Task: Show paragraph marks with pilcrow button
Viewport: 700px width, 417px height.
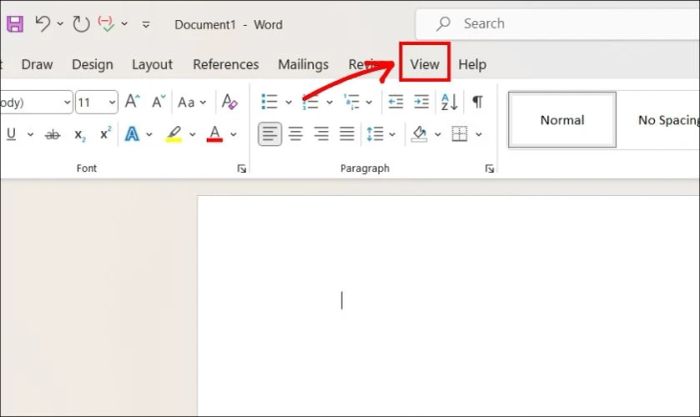Action: 477,102
